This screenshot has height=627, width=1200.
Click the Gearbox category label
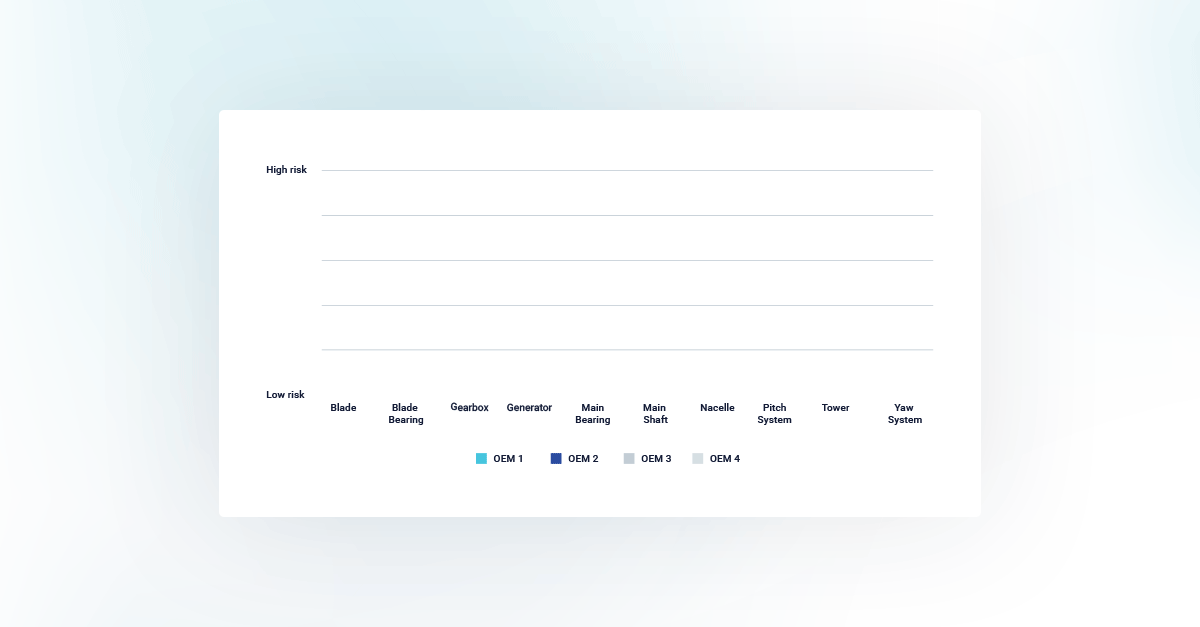pyautogui.click(x=469, y=408)
